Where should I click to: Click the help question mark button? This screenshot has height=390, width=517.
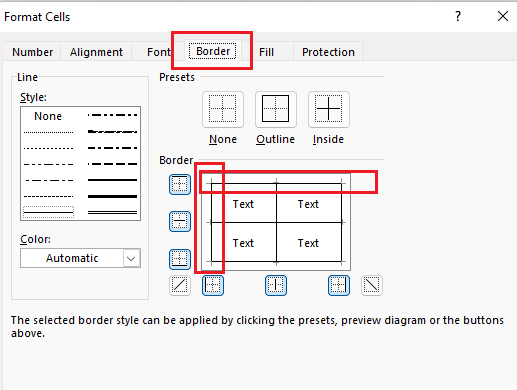tap(458, 16)
